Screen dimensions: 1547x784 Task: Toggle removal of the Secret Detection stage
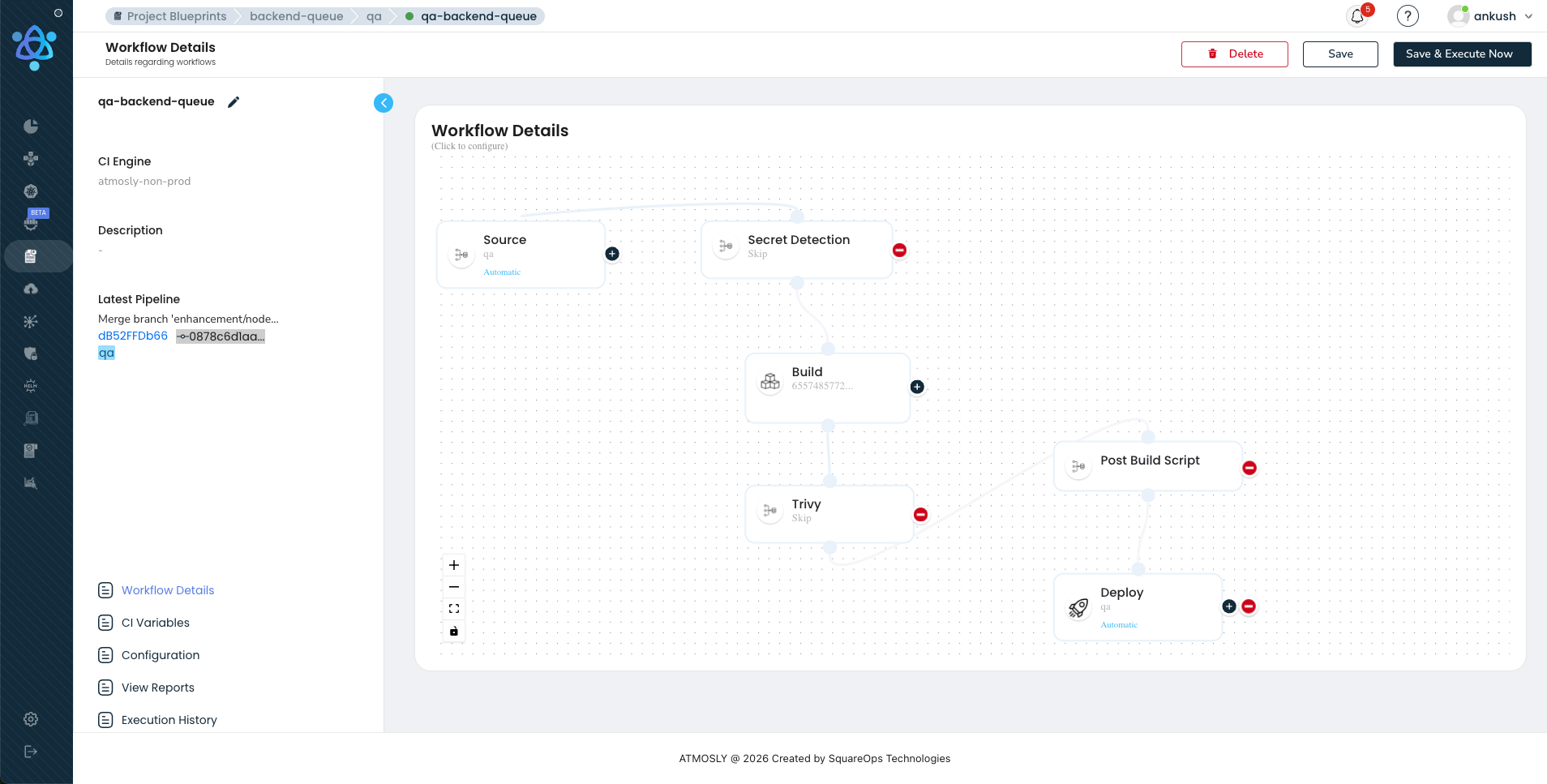(899, 251)
